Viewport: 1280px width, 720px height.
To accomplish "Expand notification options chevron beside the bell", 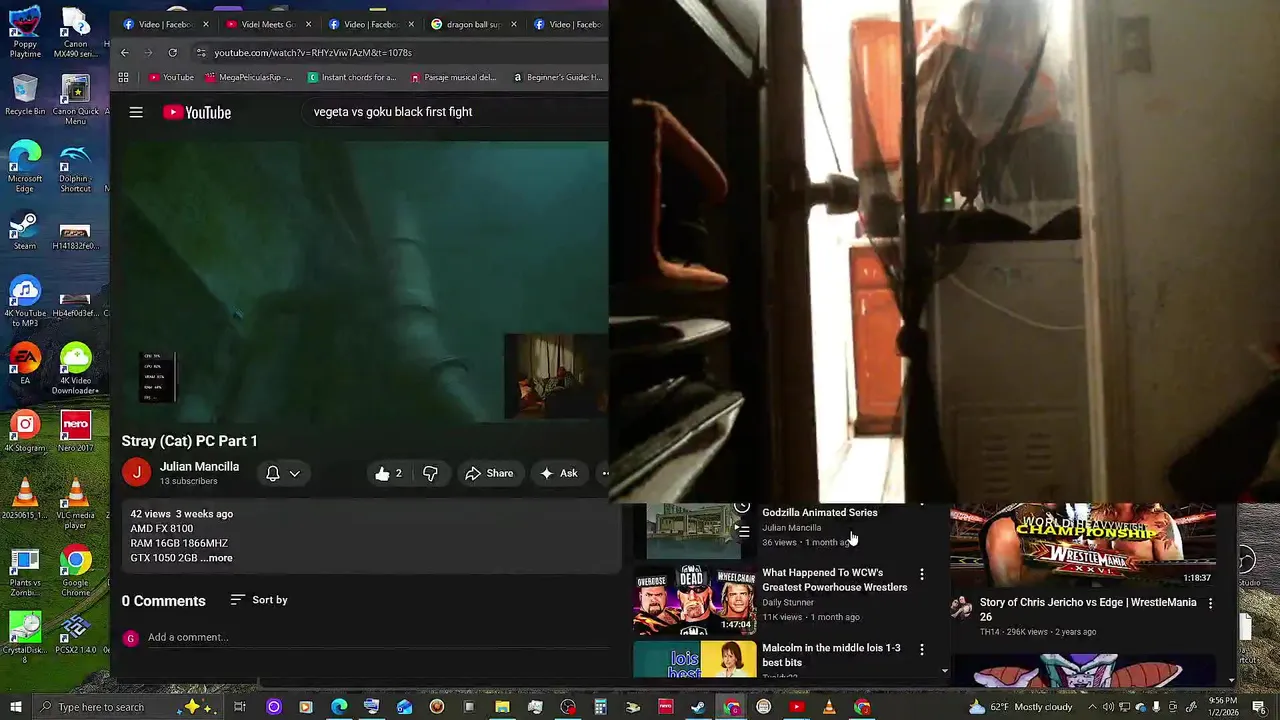I will 295,474.
